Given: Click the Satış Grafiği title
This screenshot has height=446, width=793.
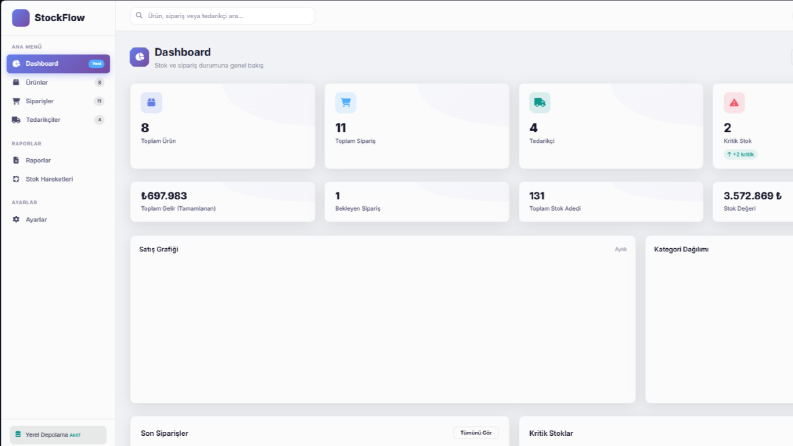Looking at the screenshot, I should pos(159,249).
